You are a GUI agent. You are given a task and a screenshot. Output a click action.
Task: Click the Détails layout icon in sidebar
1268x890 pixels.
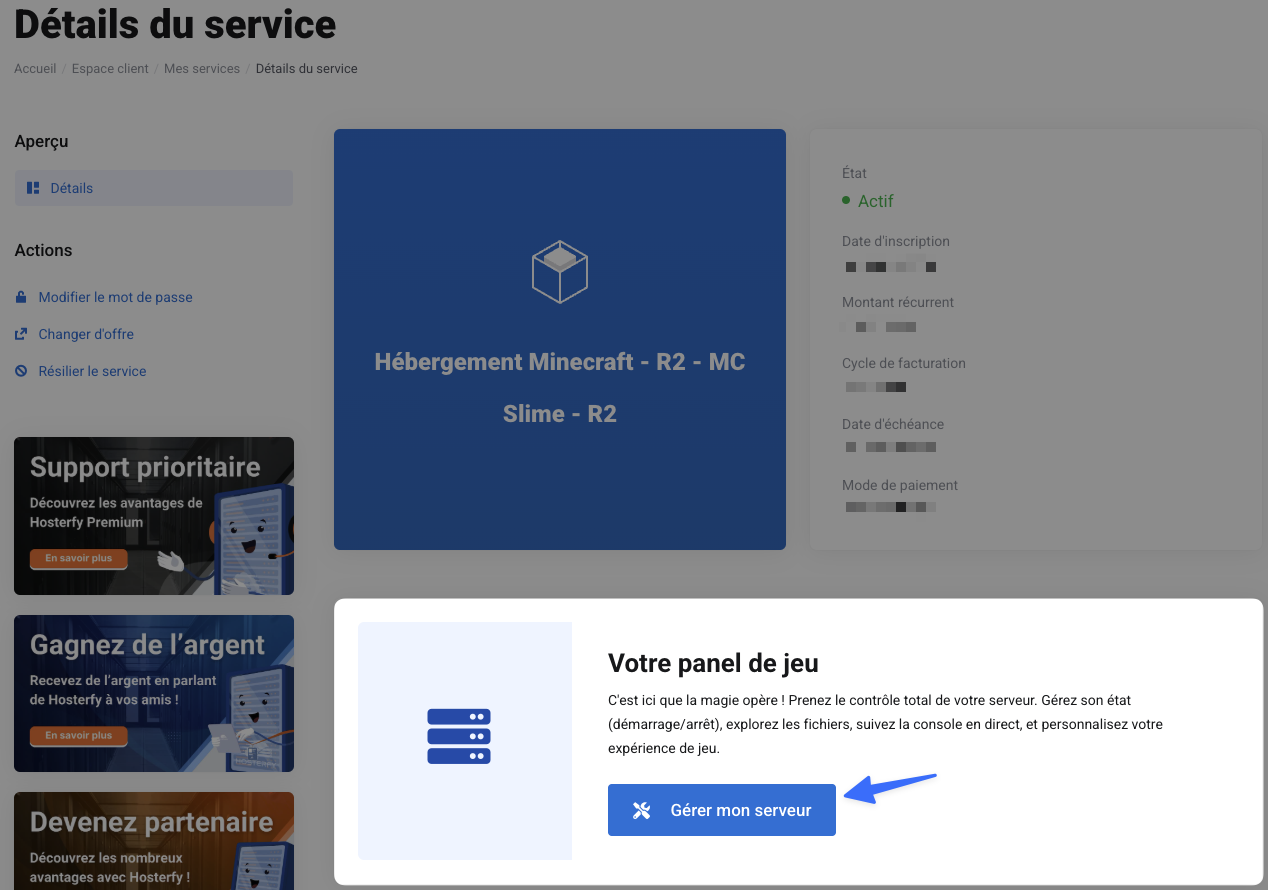click(x=33, y=188)
